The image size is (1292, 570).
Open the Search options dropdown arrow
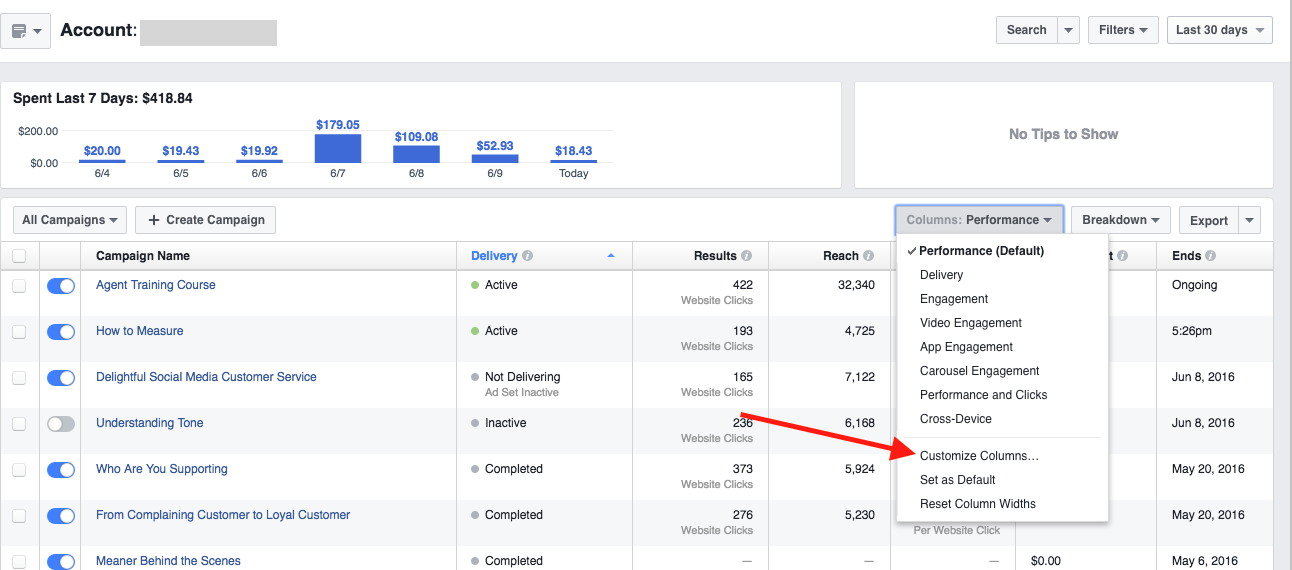tap(1069, 30)
